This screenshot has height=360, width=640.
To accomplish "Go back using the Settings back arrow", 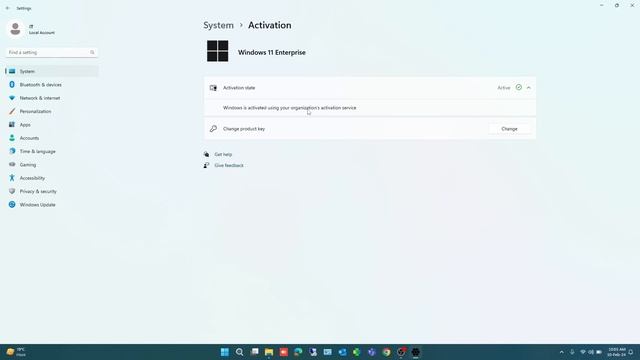I will click(x=8, y=8).
